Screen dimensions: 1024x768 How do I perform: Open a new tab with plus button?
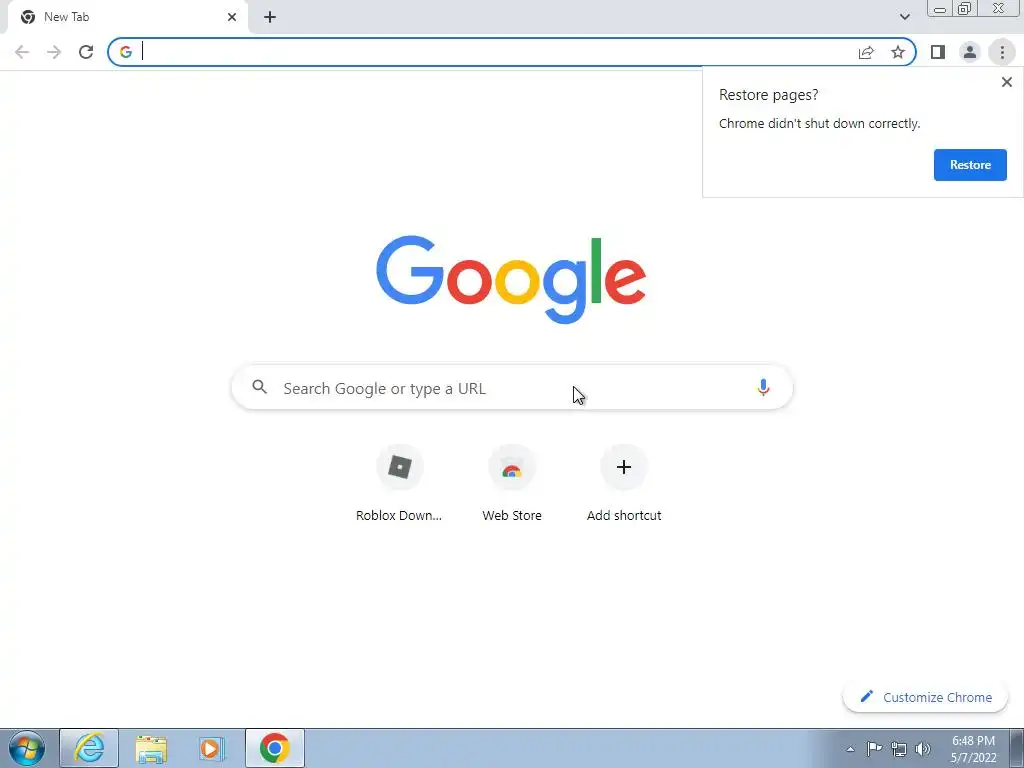(270, 17)
